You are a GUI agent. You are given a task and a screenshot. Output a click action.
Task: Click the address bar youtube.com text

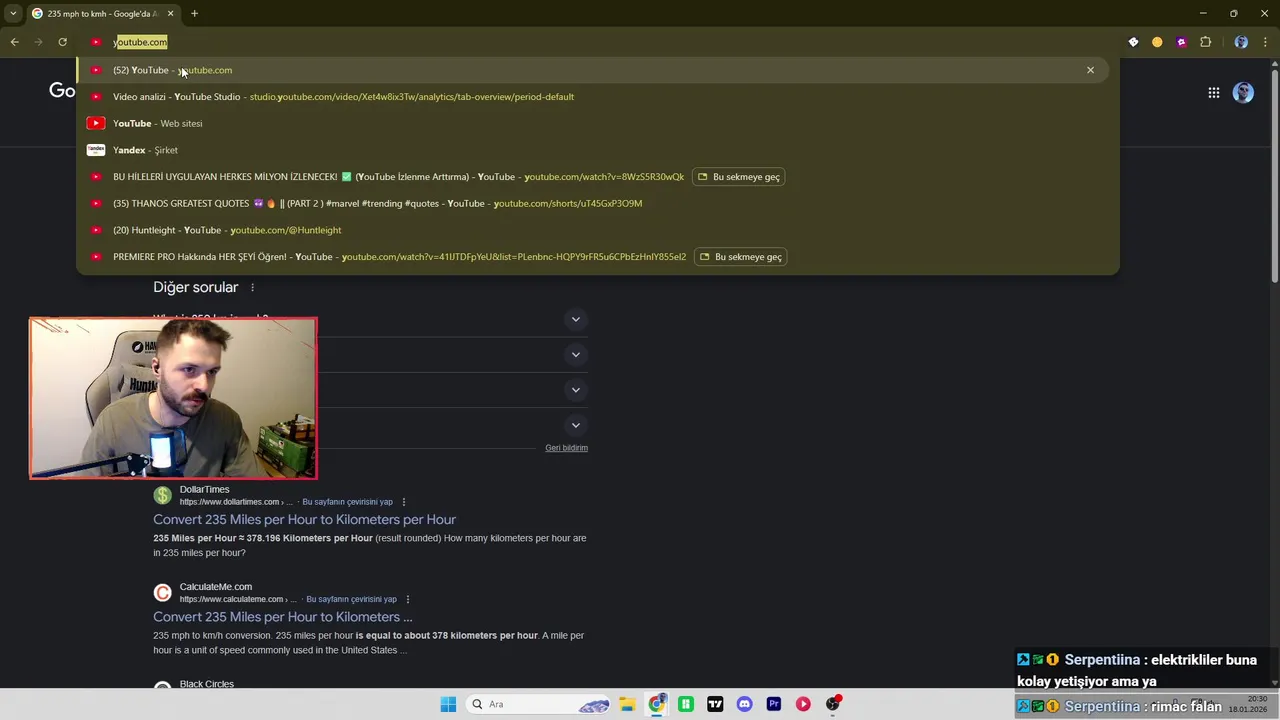click(x=140, y=42)
